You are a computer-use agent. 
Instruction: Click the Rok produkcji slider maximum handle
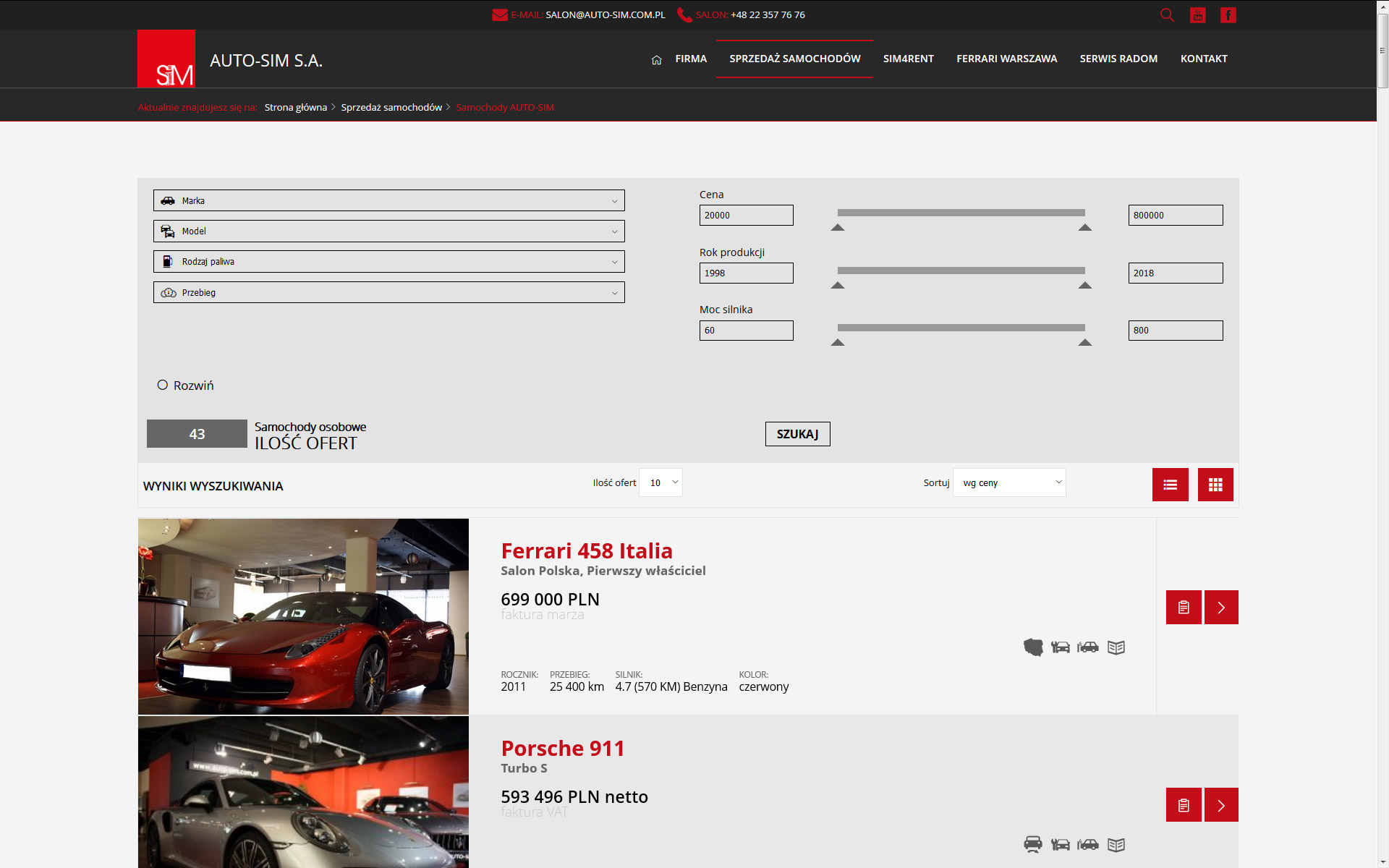(1085, 285)
